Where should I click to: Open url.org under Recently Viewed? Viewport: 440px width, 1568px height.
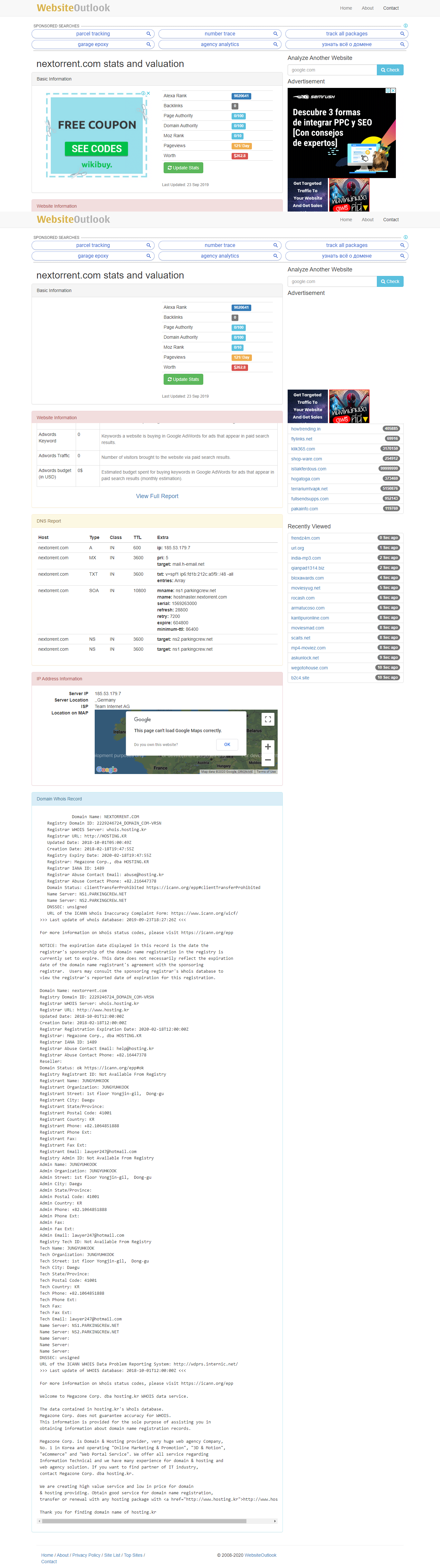[298, 548]
